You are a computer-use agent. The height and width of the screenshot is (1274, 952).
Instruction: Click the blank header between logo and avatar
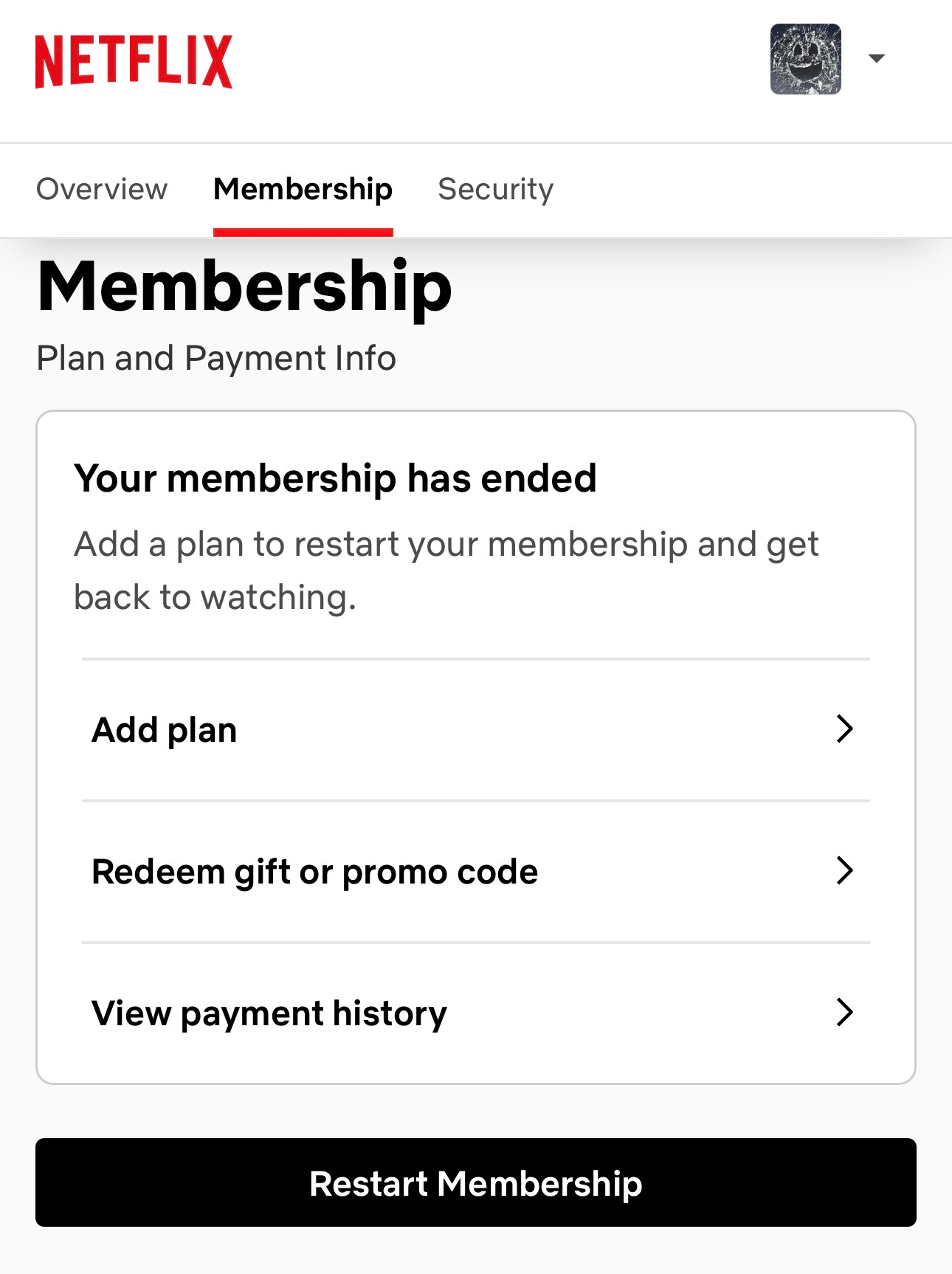(502, 66)
